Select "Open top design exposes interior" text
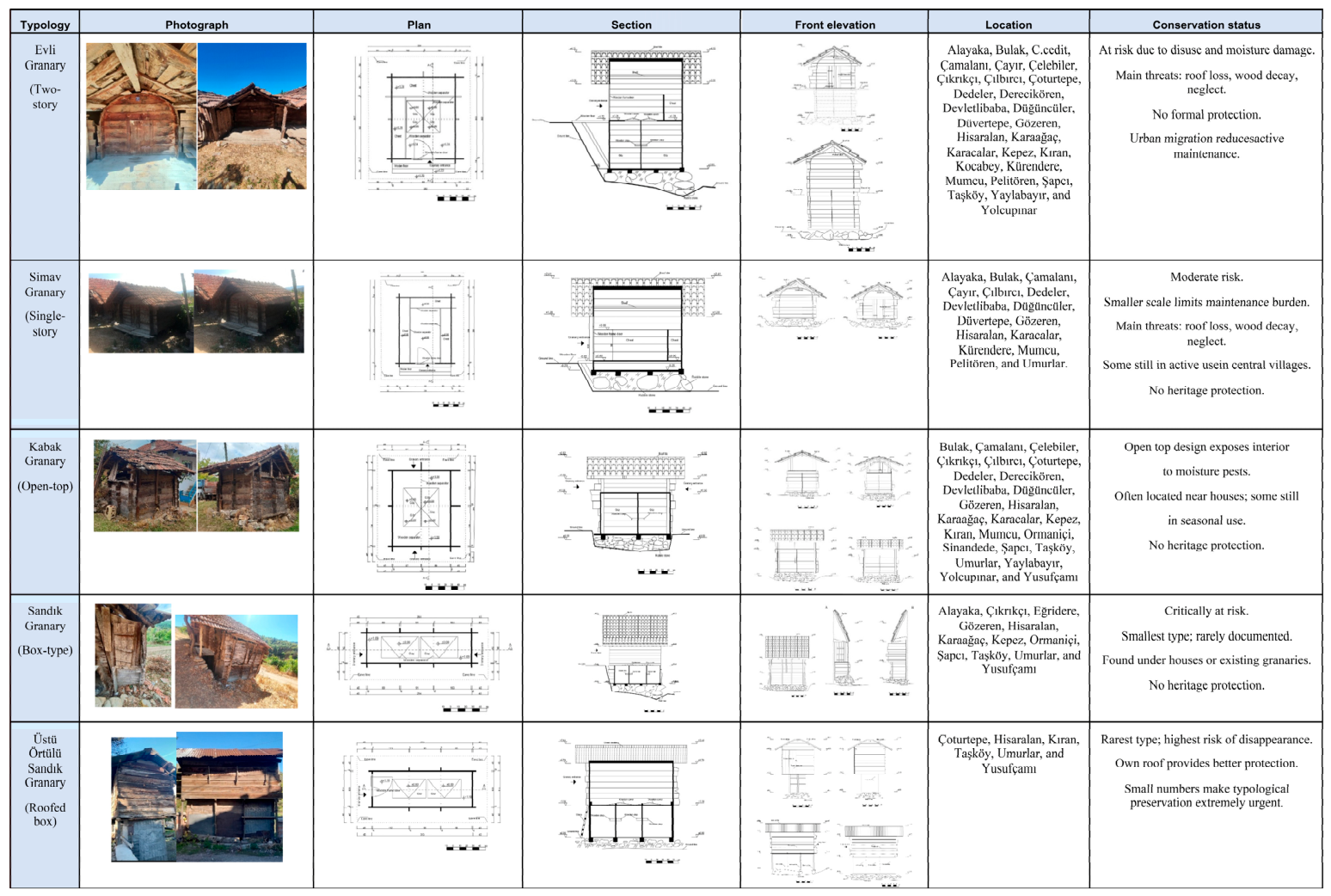Image resolution: width=1331 pixels, height=896 pixels. click(1206, 447)
